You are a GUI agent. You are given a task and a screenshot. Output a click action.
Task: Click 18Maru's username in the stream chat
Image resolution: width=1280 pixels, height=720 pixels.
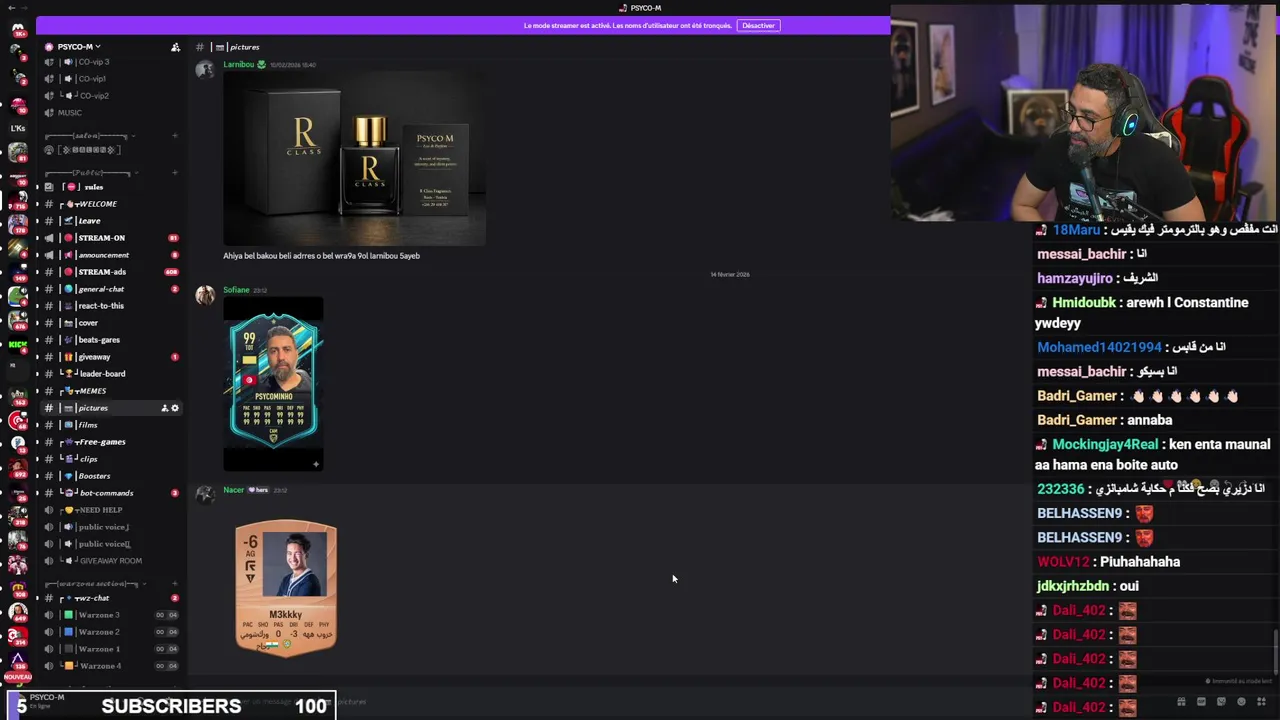pos(1076,230)
